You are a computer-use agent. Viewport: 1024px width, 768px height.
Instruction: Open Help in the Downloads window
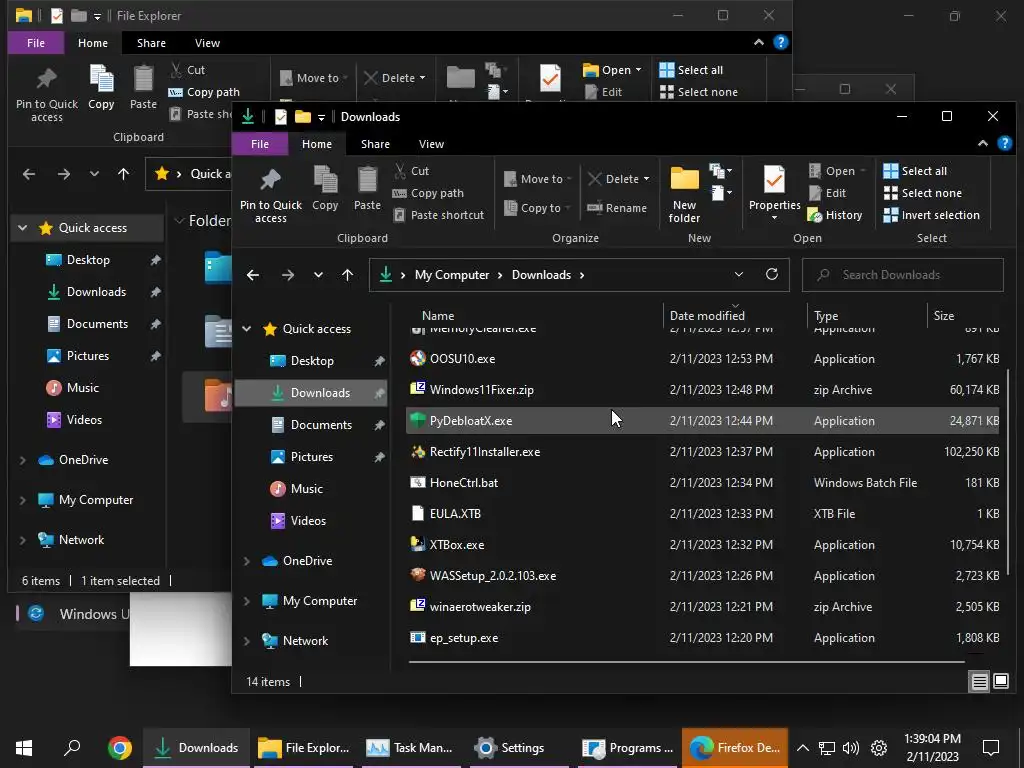click(x=1004, y=144)
